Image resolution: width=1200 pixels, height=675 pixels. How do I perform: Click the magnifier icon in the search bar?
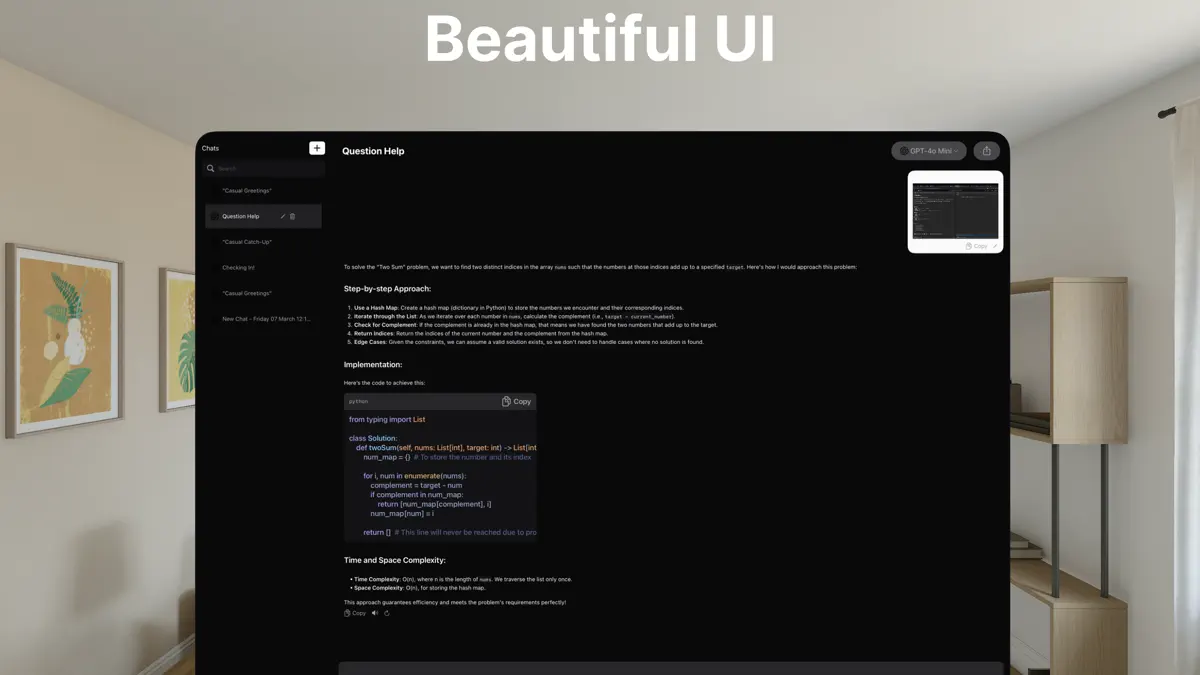tap(210, 168)
